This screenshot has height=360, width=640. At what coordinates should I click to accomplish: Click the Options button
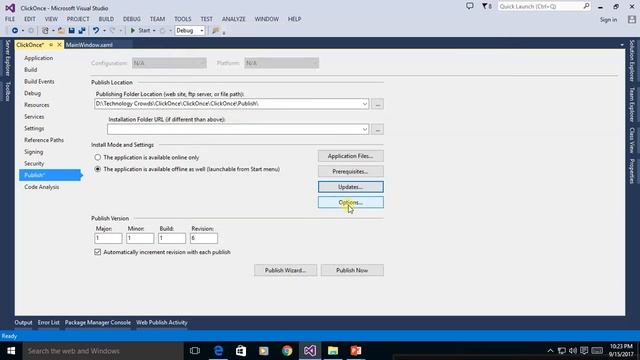(351, 202)
